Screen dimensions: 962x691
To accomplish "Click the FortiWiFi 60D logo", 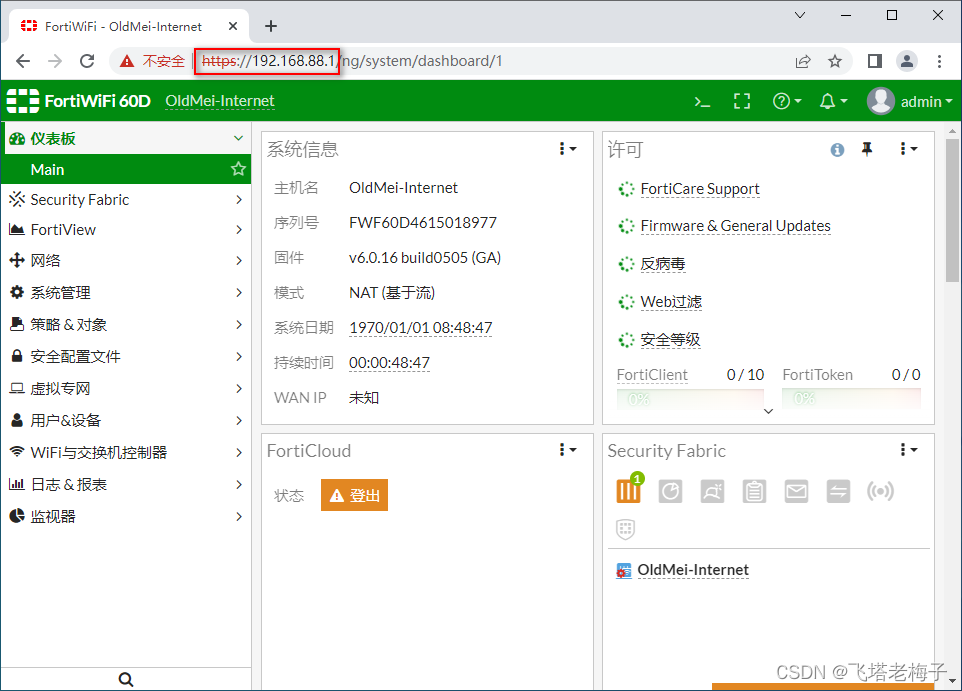I will pos(79,101).
